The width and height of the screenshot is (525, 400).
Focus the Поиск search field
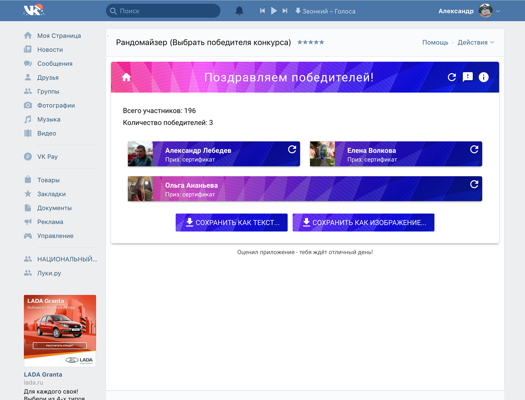point(163,11)
